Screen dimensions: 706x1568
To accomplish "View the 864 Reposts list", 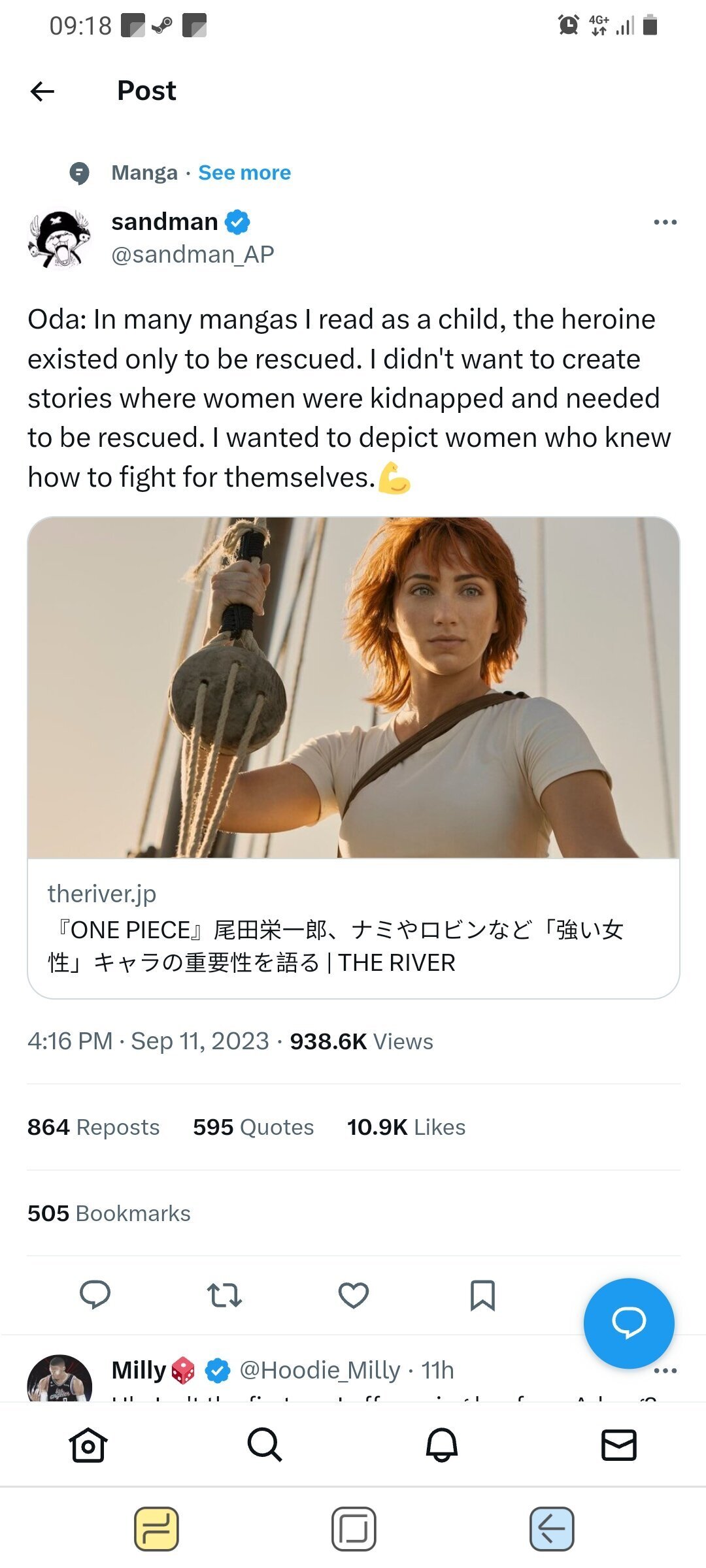I will click(93, 1127).
